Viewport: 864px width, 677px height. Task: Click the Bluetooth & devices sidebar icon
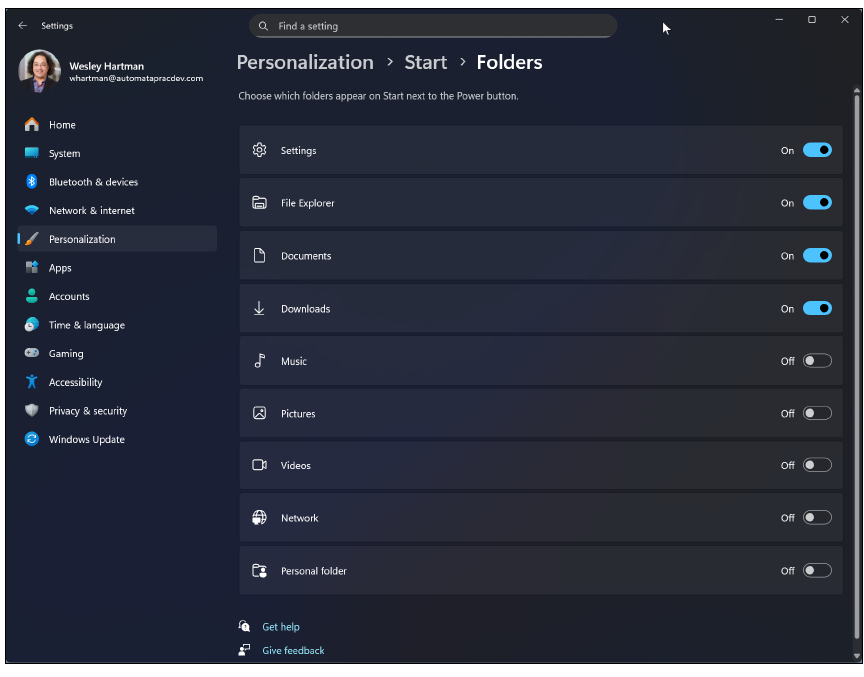pos(32,182)
